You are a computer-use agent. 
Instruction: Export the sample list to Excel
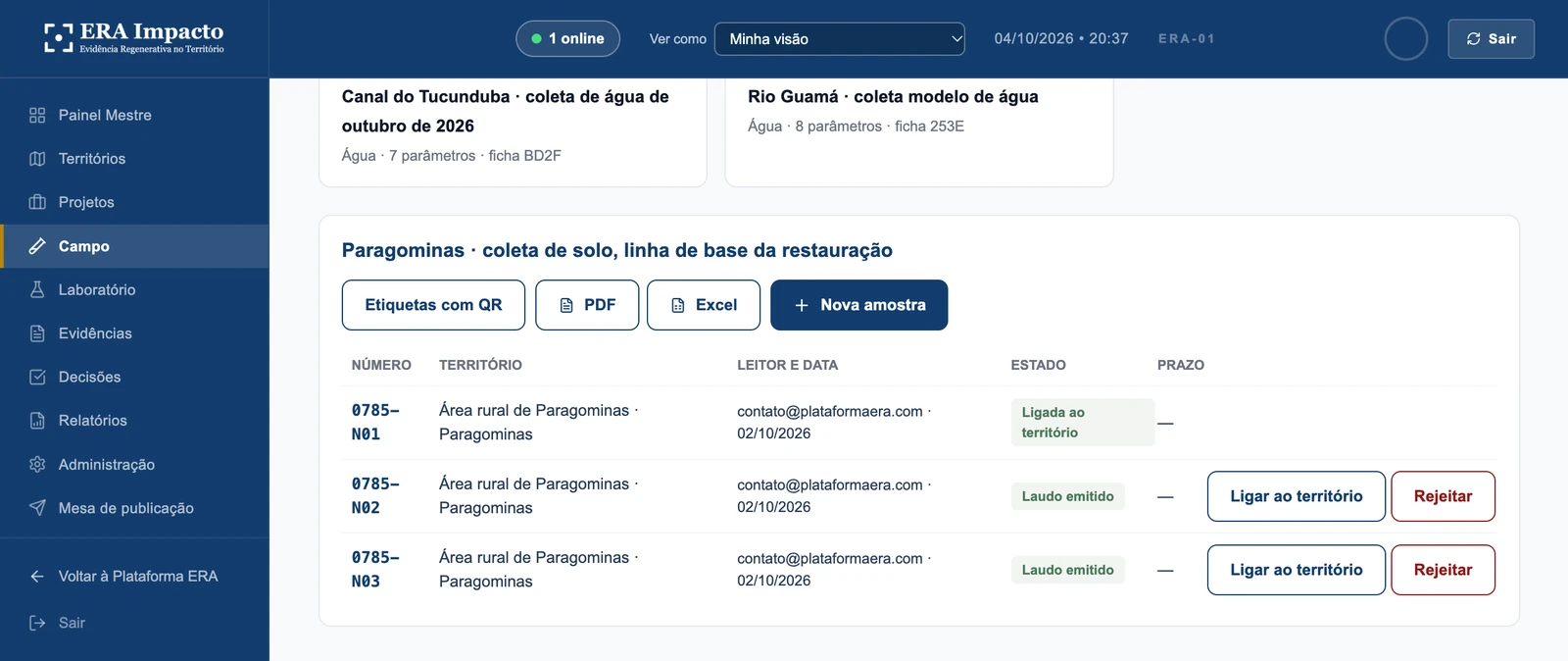[x=704, y=305]
